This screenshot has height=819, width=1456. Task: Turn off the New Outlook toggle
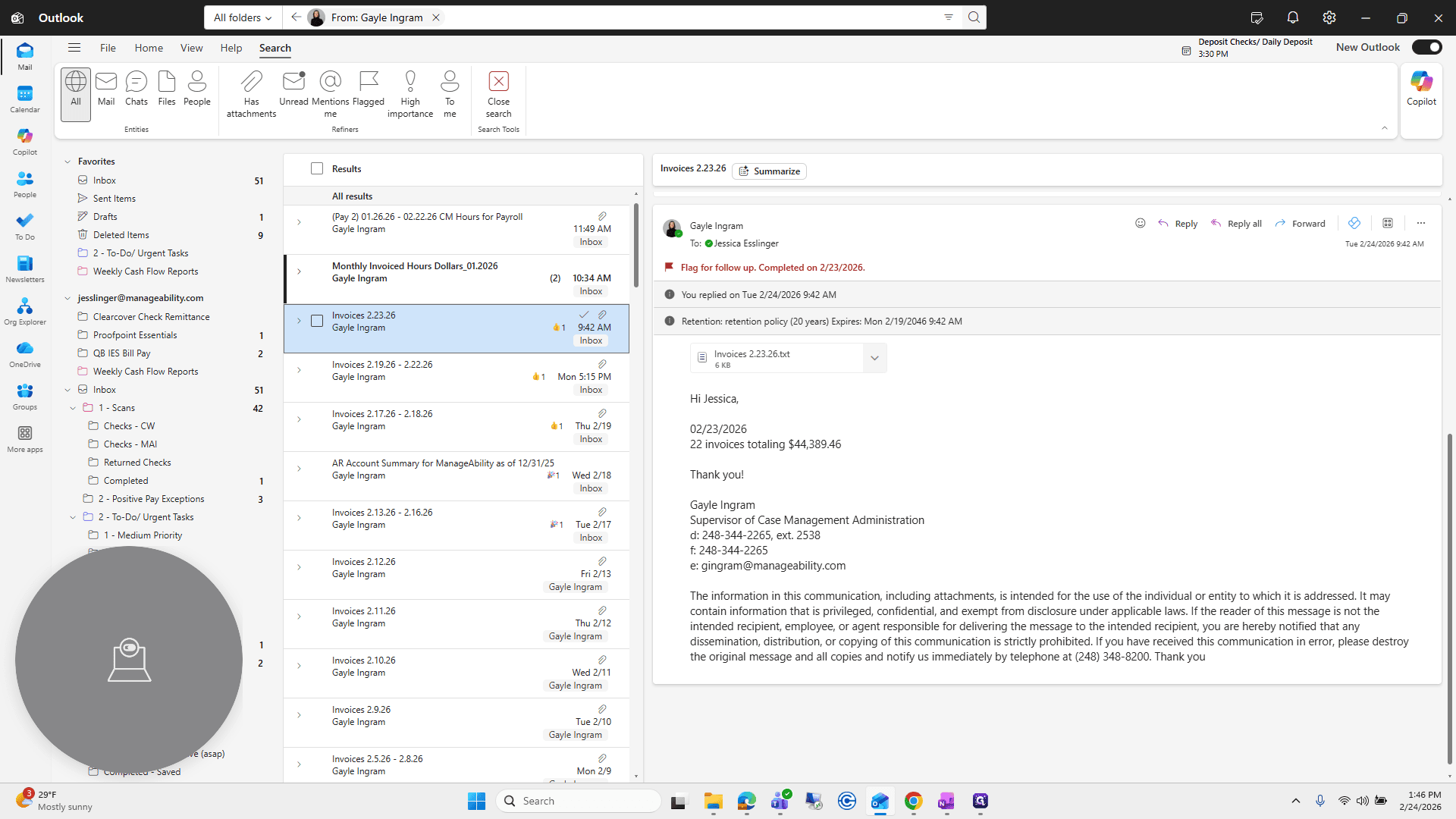click(x=1426, y=47)
